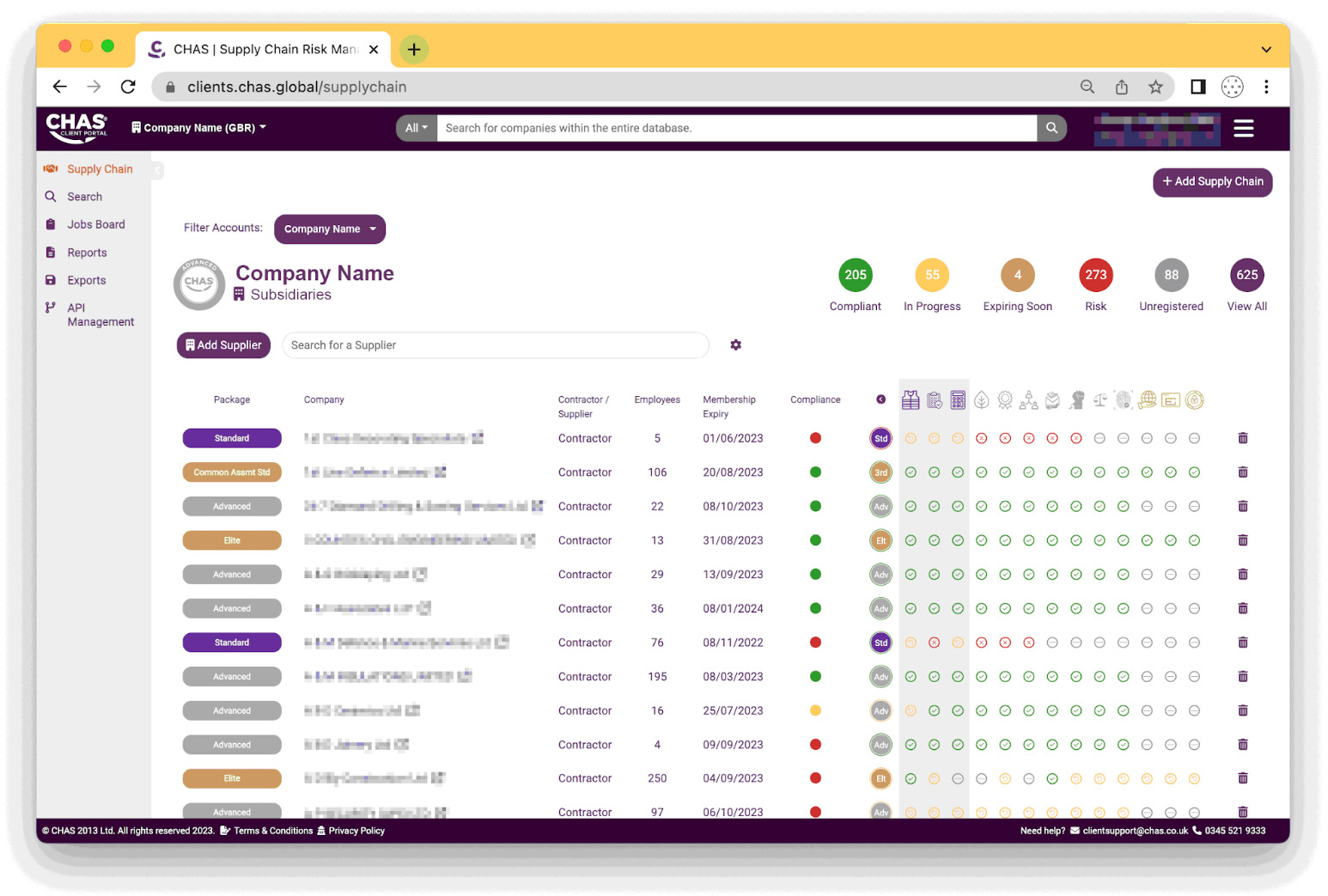Click the safety vest column icon

pyautogui.click(x=911, y=400)
